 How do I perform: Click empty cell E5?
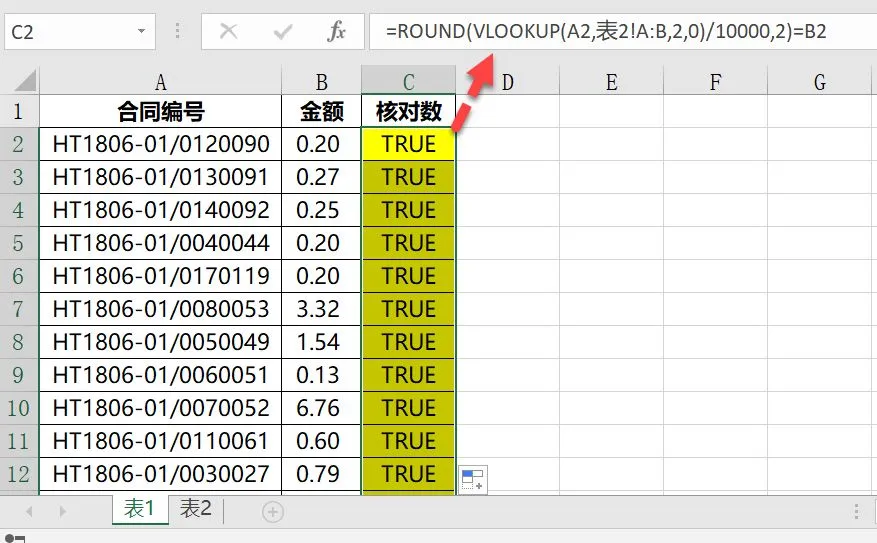[611, 243]
